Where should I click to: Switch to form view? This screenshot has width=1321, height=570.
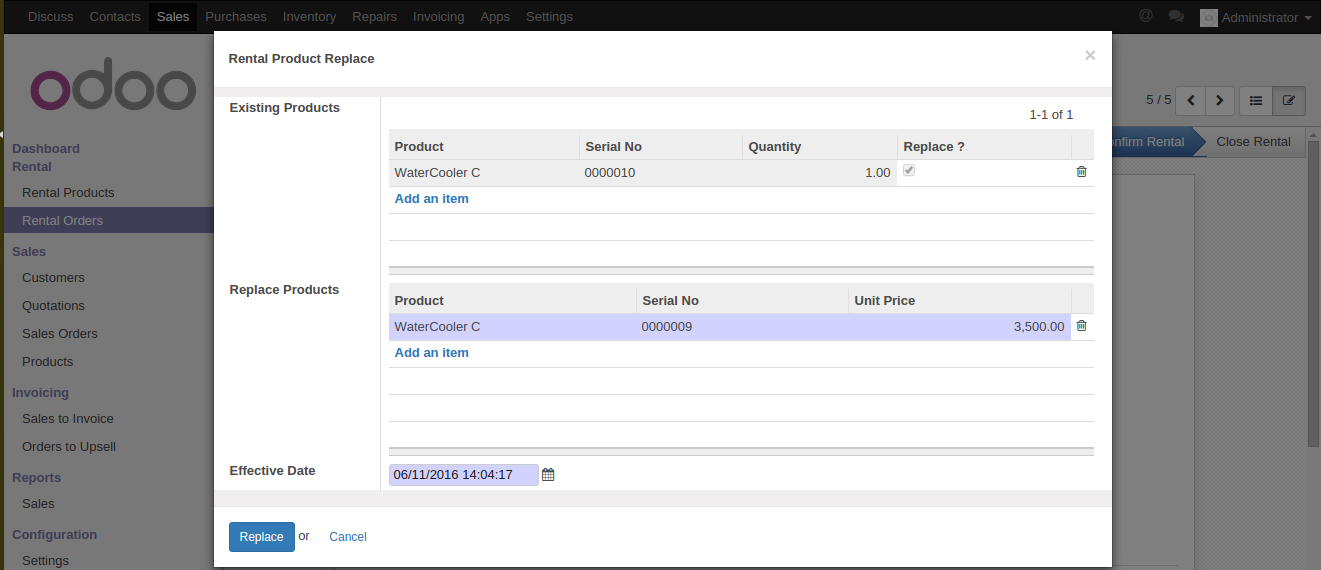[x=1289, y=100]
